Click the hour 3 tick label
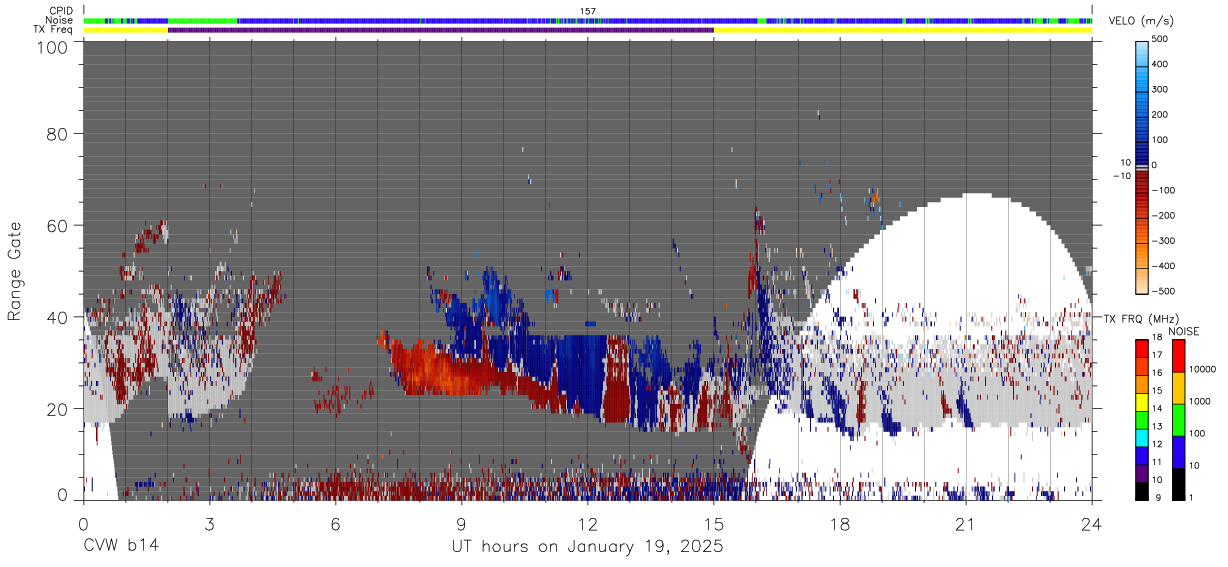 coord(209,523)
